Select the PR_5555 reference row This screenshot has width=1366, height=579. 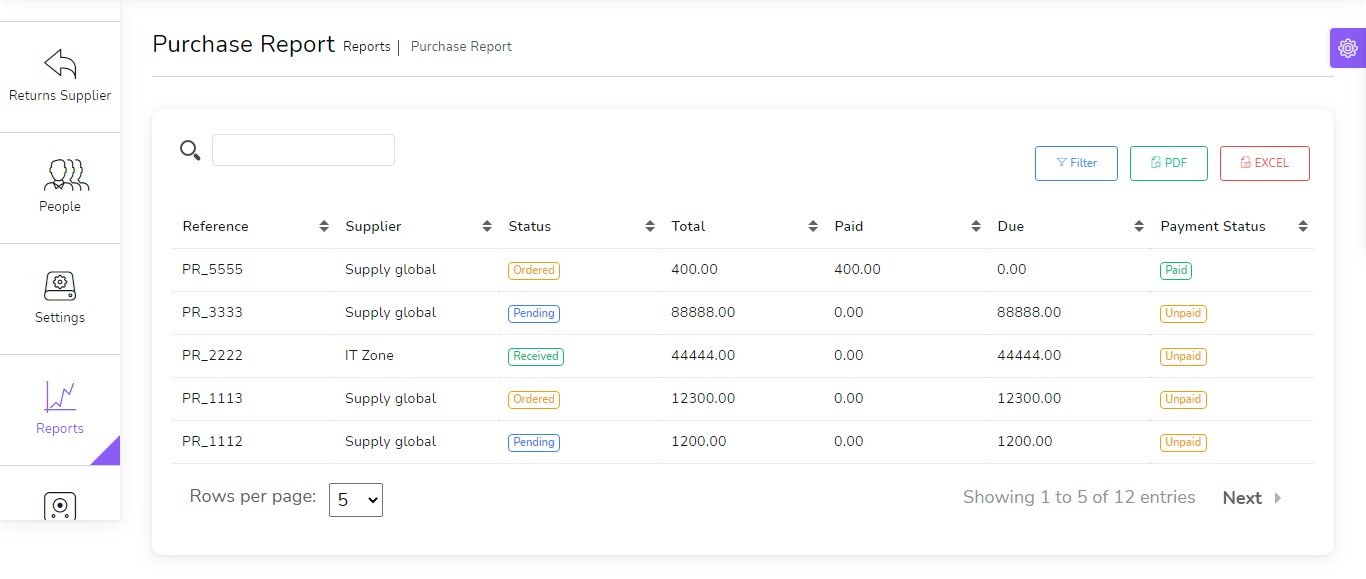212,270
